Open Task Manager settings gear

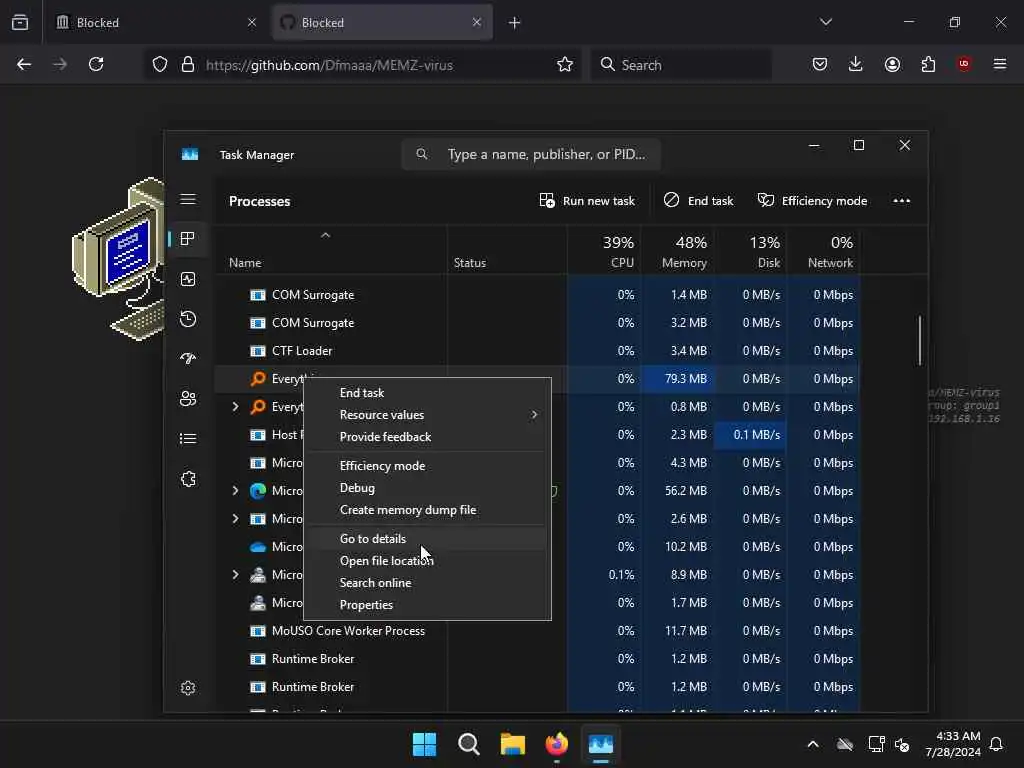188,688
